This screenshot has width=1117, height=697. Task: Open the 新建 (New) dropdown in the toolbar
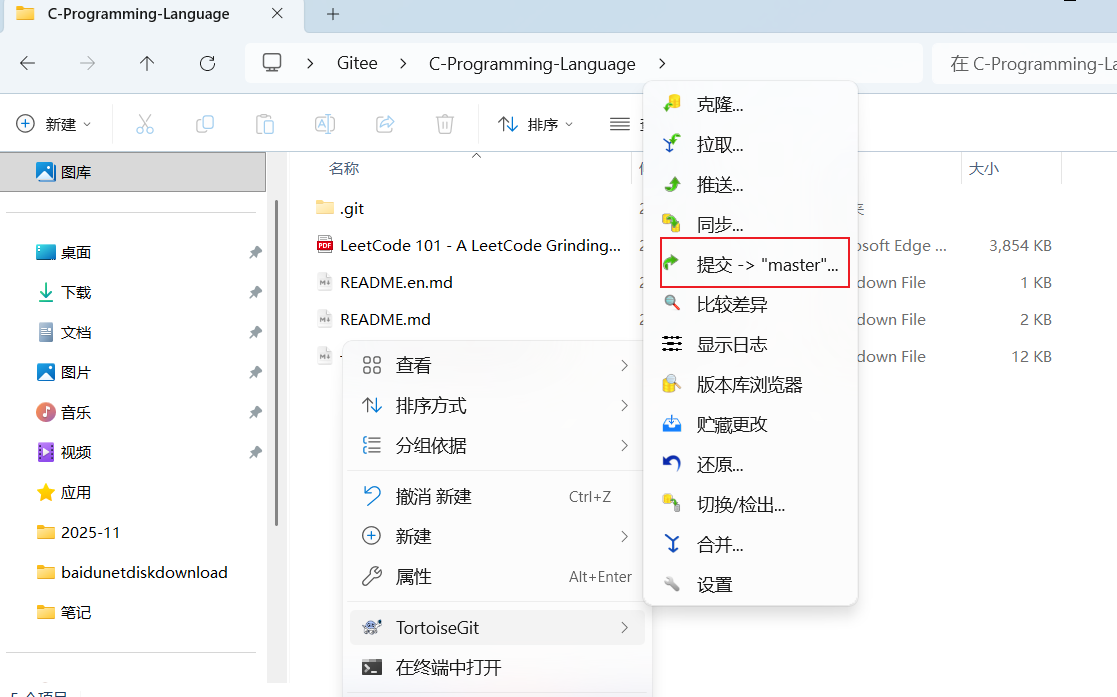(54, 124)
